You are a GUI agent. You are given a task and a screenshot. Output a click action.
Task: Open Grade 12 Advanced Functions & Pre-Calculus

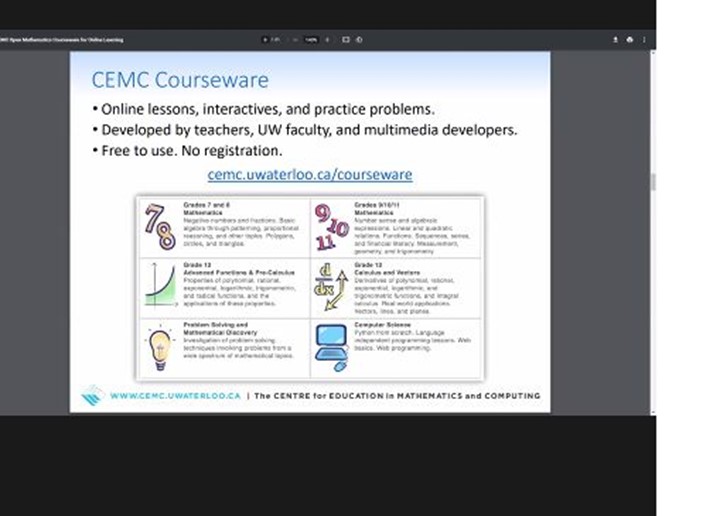point(225,288)
